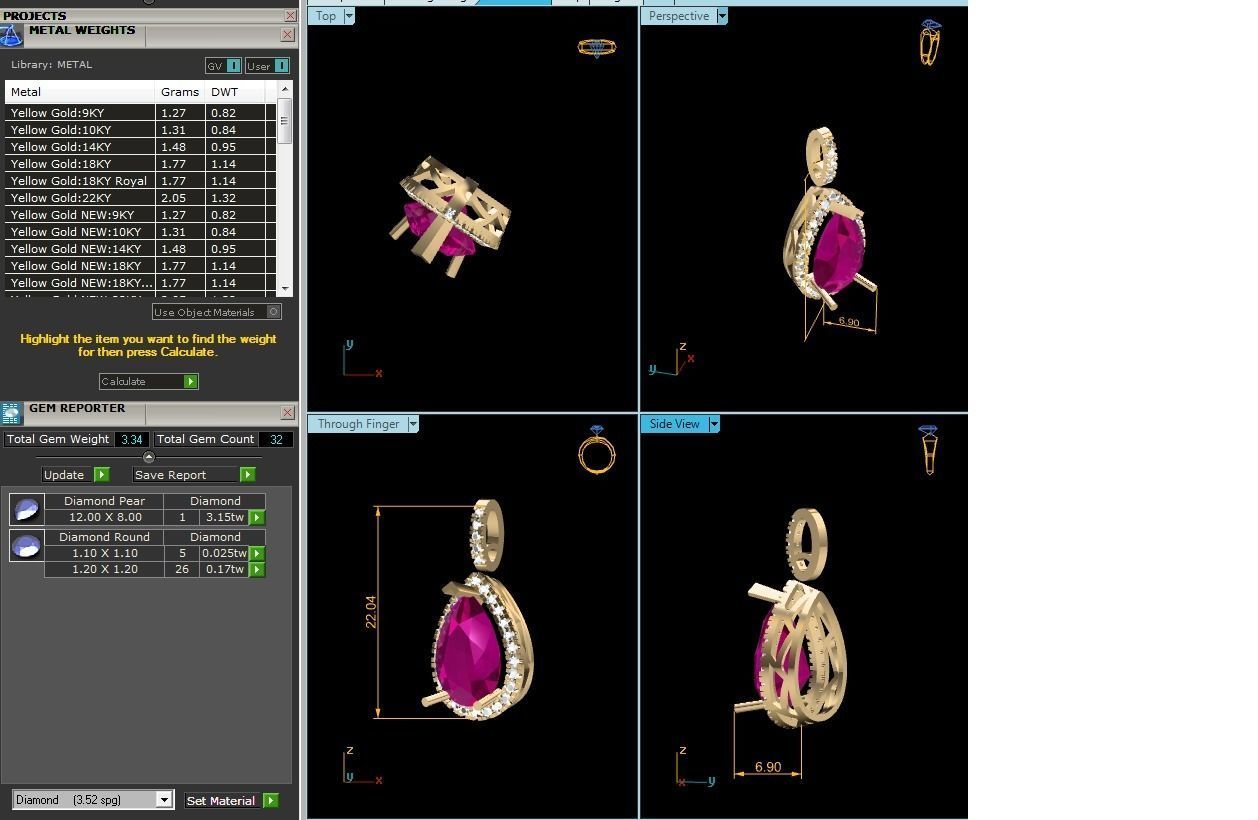The width and height of the screenshot is (1258, 820).
Task: Click the Total Gem Count value 32
Action: point(276,439)
